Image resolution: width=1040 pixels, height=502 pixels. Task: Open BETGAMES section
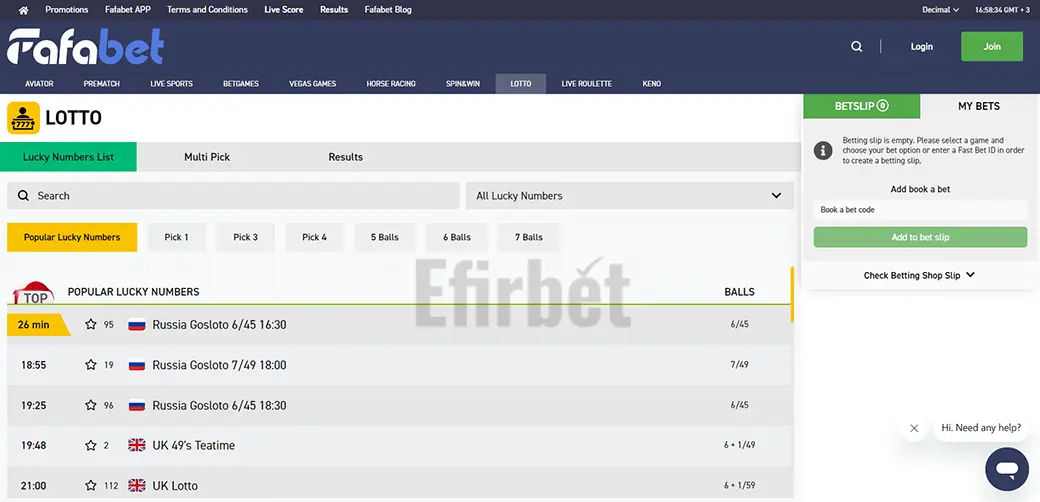[241, 84]
